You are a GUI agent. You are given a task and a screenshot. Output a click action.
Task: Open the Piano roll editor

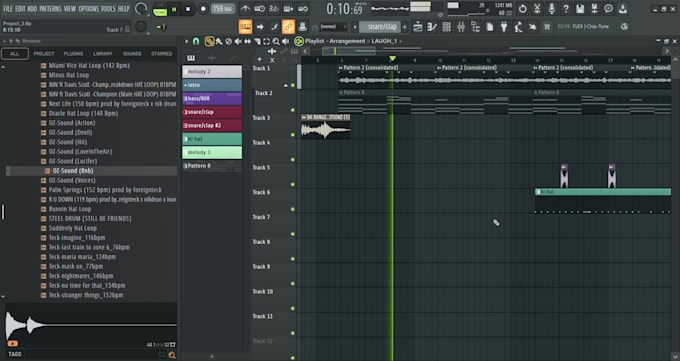click(x=432, y=27)
